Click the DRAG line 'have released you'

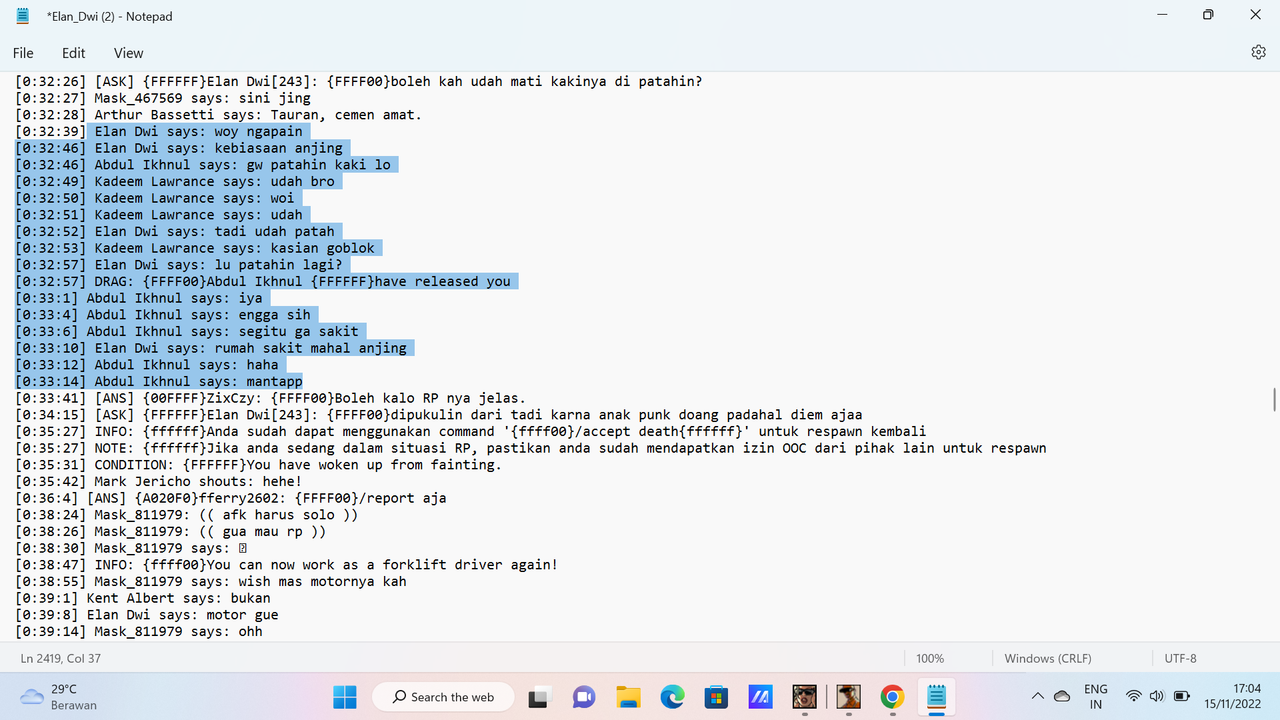click(x=263, y=281)
